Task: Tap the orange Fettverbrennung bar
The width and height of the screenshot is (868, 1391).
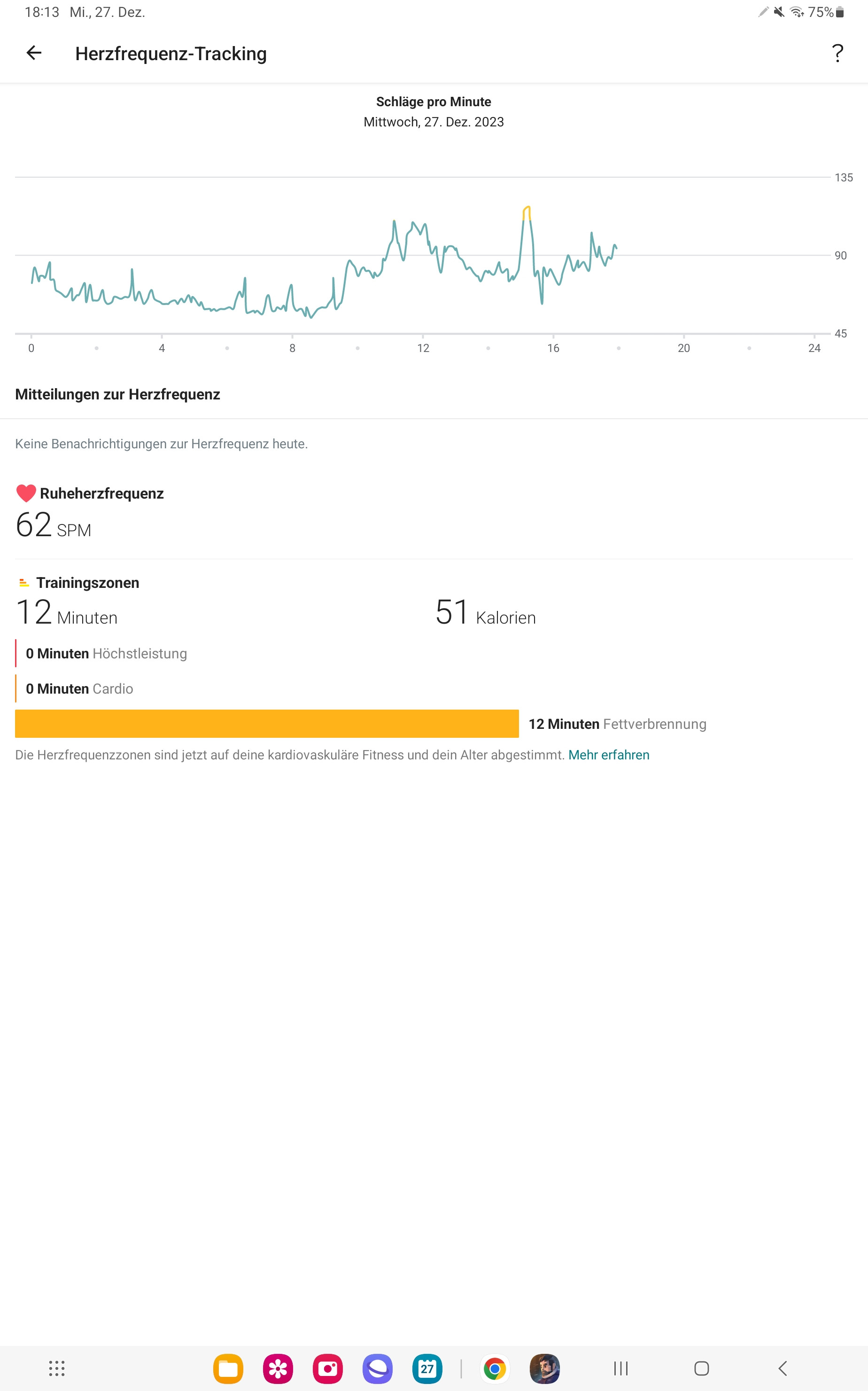Action: pos(267,724)
